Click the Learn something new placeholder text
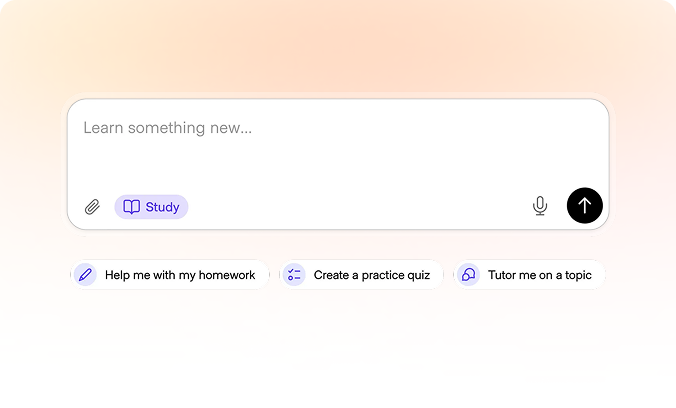 pos(168,128)
